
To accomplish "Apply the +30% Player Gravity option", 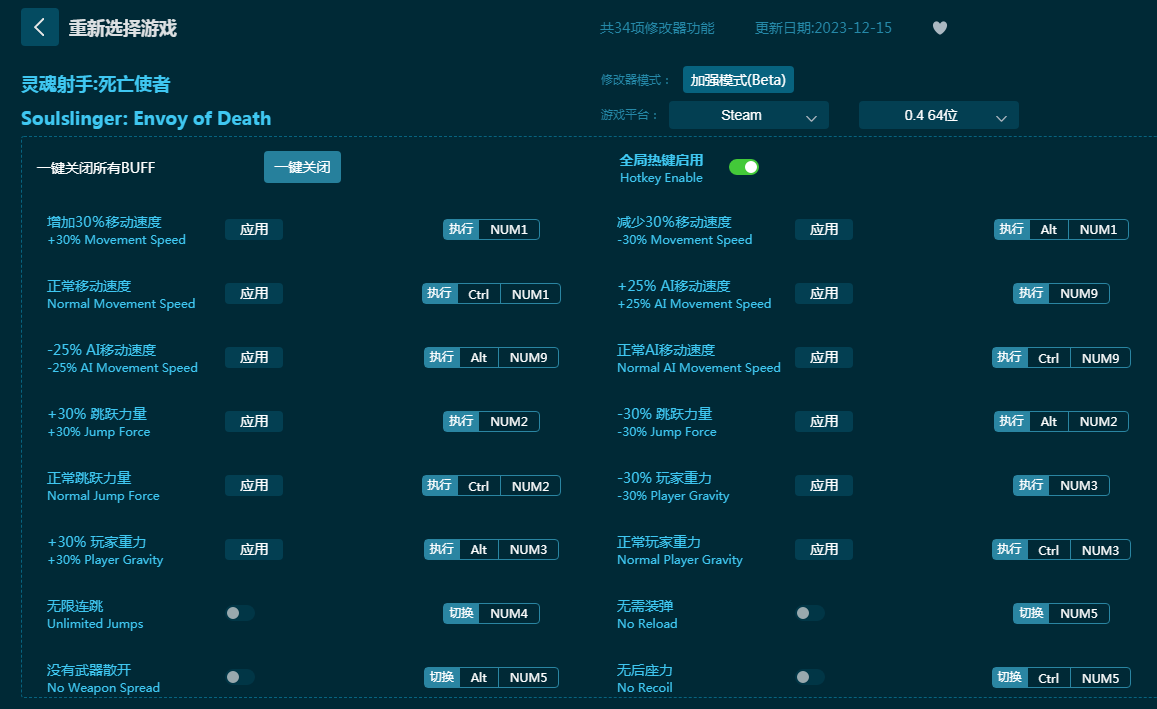I will [x=254, y=549].
